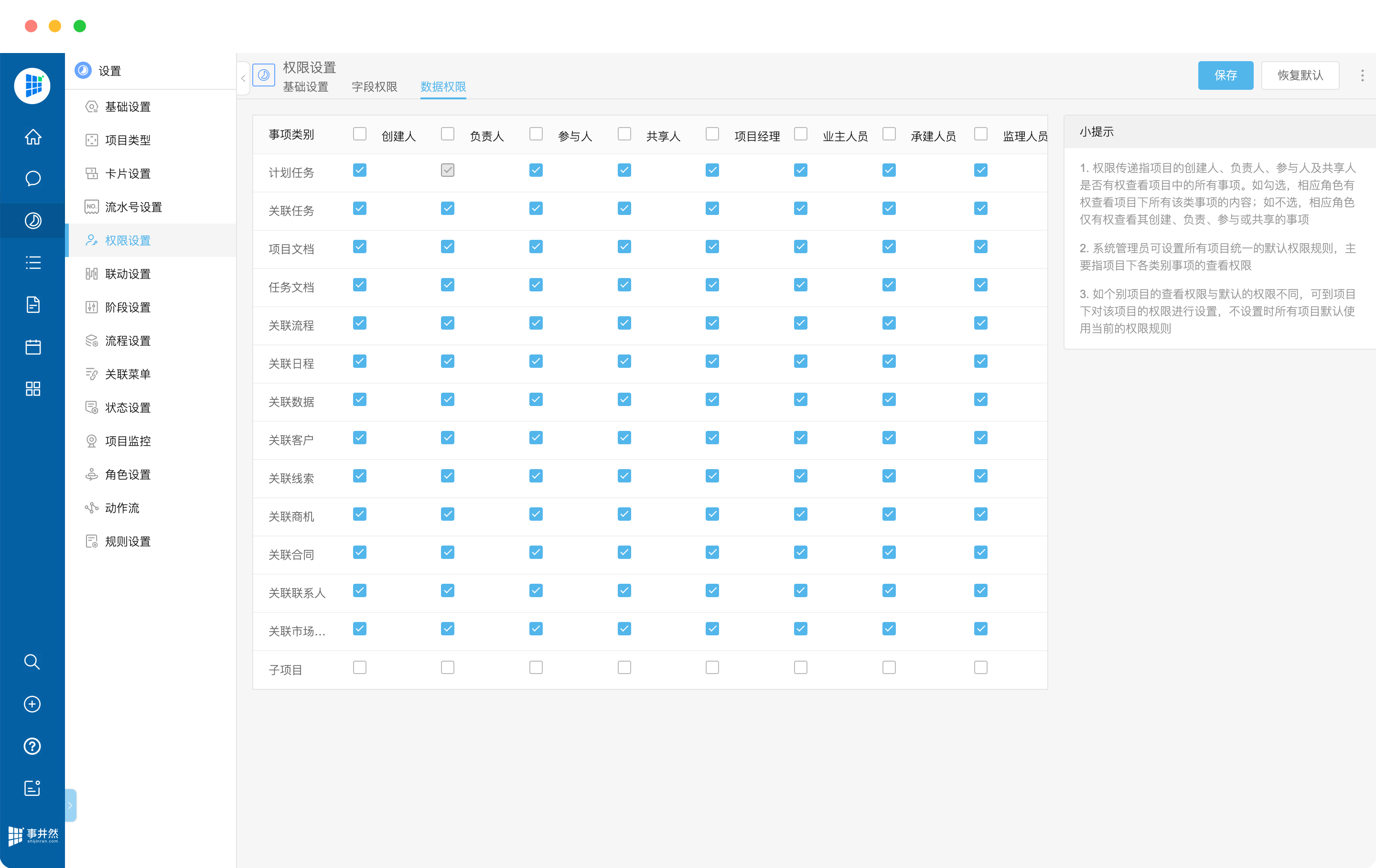Click the search magnifier icon in sidebar

(32, 662)
